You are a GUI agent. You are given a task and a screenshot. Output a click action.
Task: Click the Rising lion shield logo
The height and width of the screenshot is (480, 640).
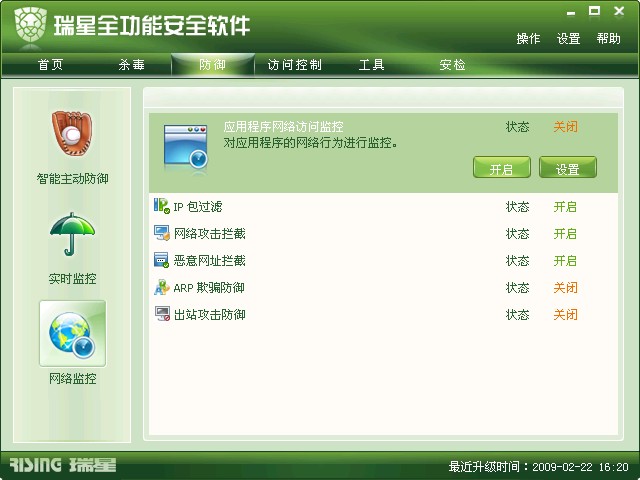click(31, 25)
